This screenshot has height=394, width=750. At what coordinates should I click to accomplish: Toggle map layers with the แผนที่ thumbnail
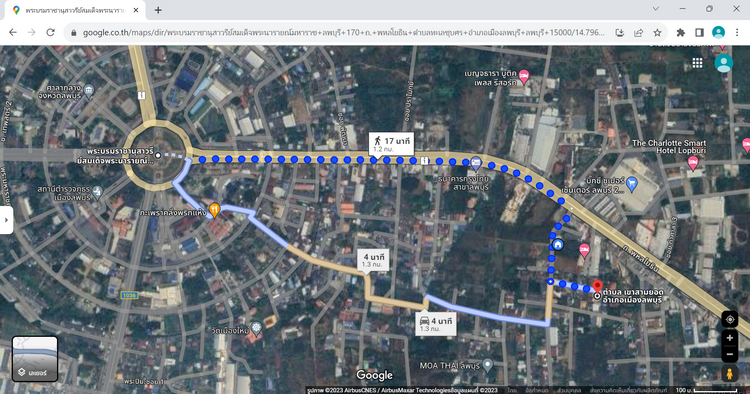tap(35, 359)
